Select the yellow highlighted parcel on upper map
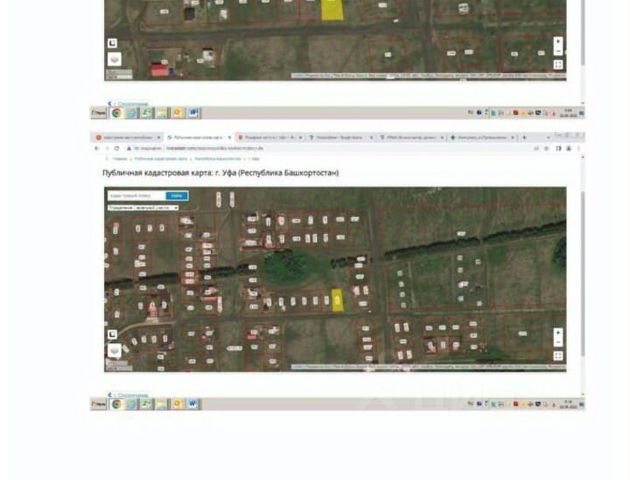This screenshot has width=630, height=480. 333,10
